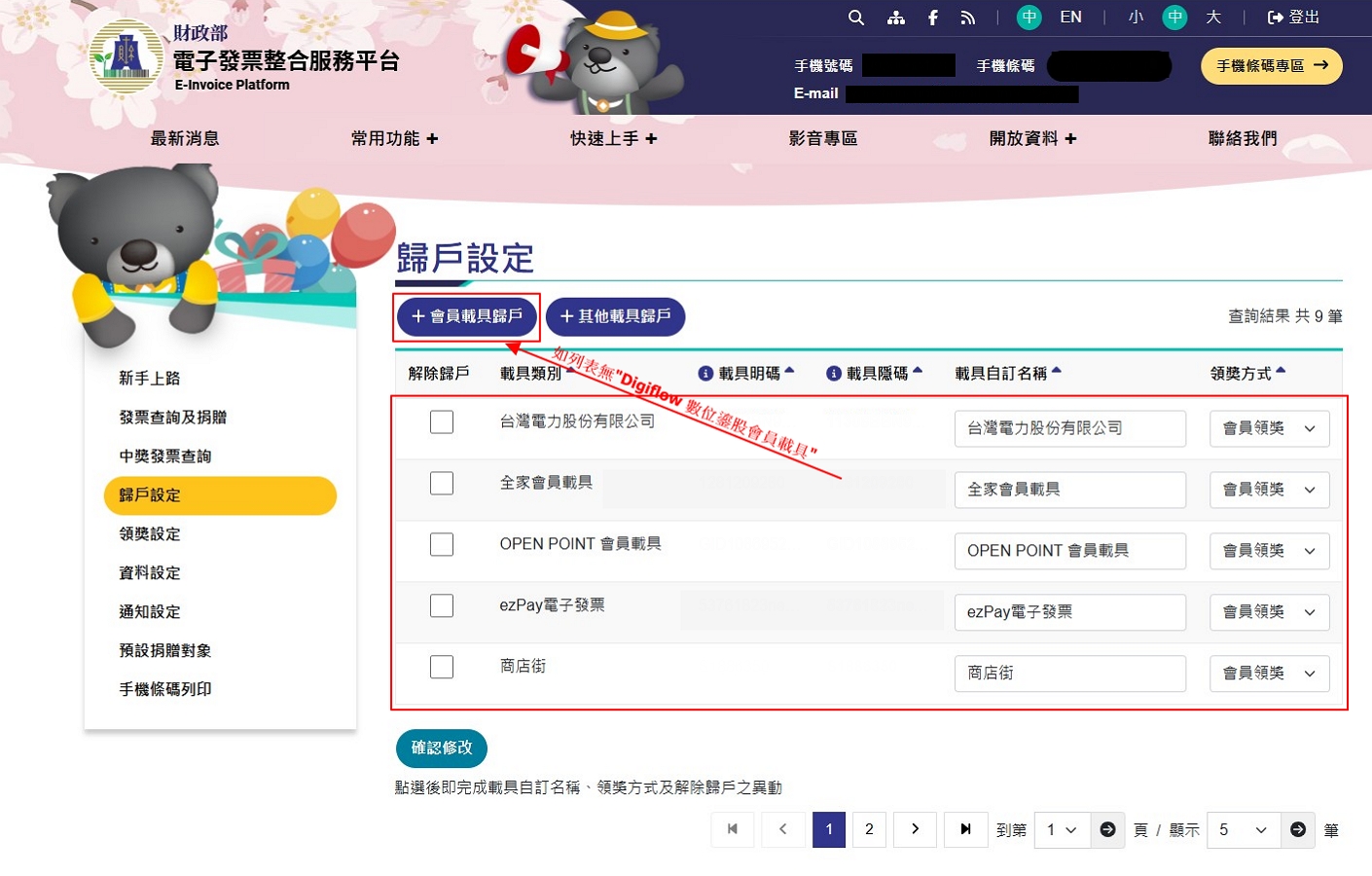Click info icon next to 載具隱碼
Viewport: 1372px width, 876px height.
point(834,374)
